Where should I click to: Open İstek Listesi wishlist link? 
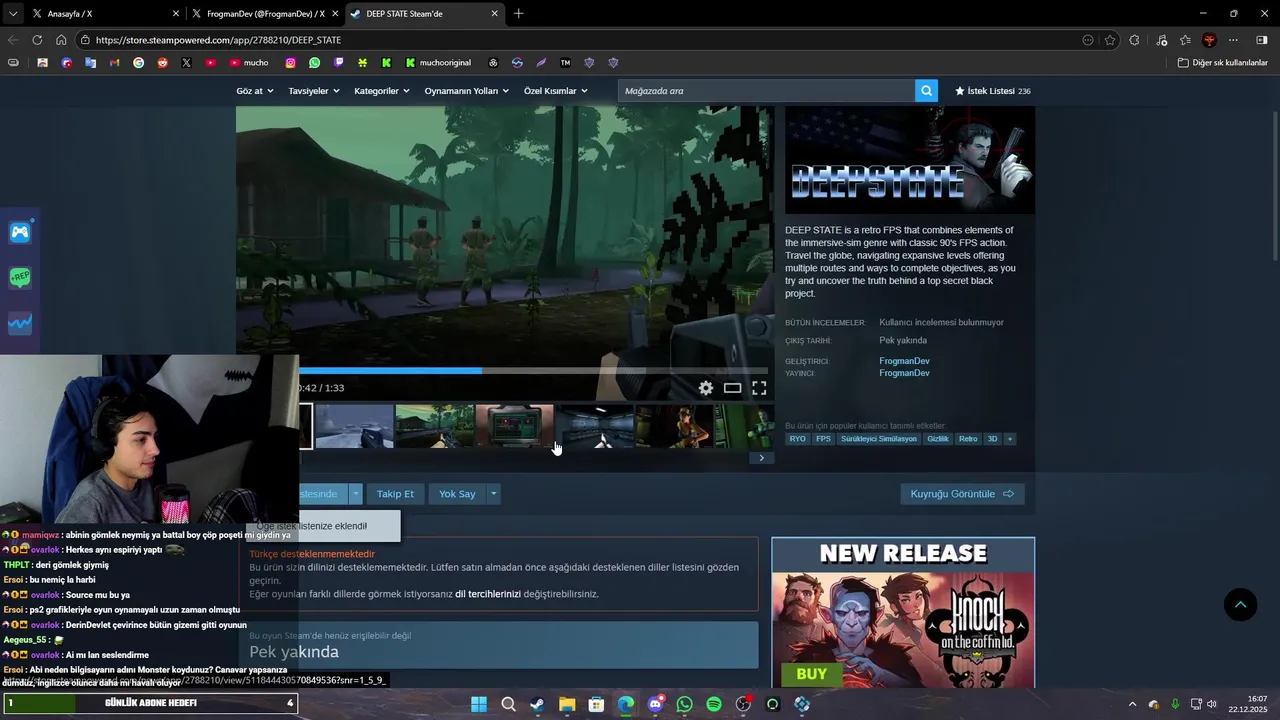pos(993,91)
